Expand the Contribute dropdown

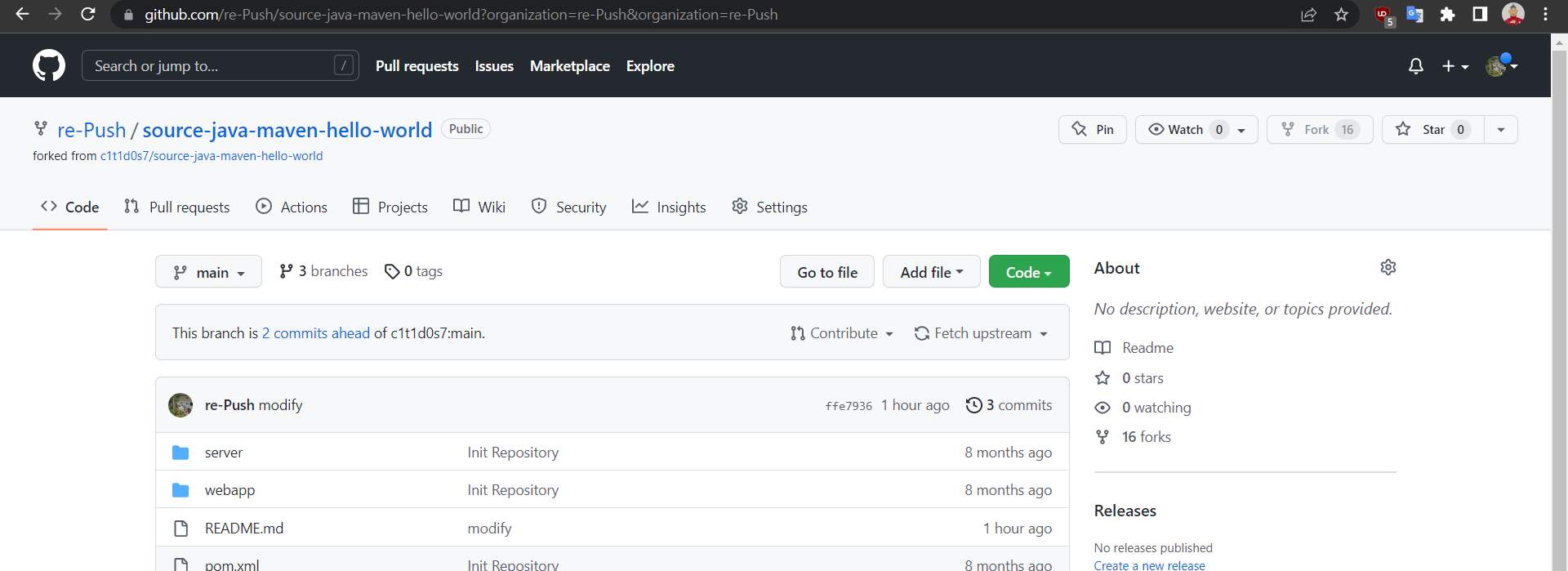coord(842,333)
